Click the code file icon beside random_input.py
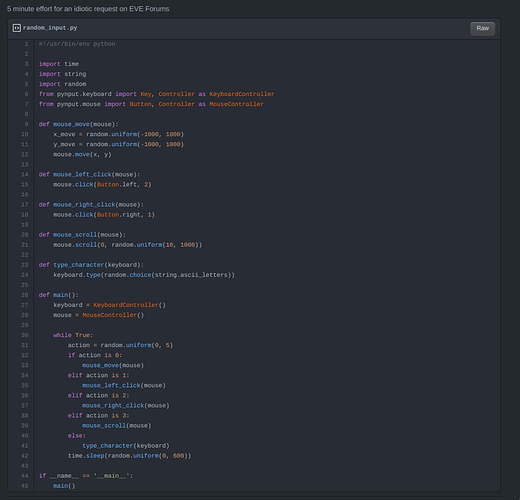This screenshot has height=500, width=520. click(17, 28)
